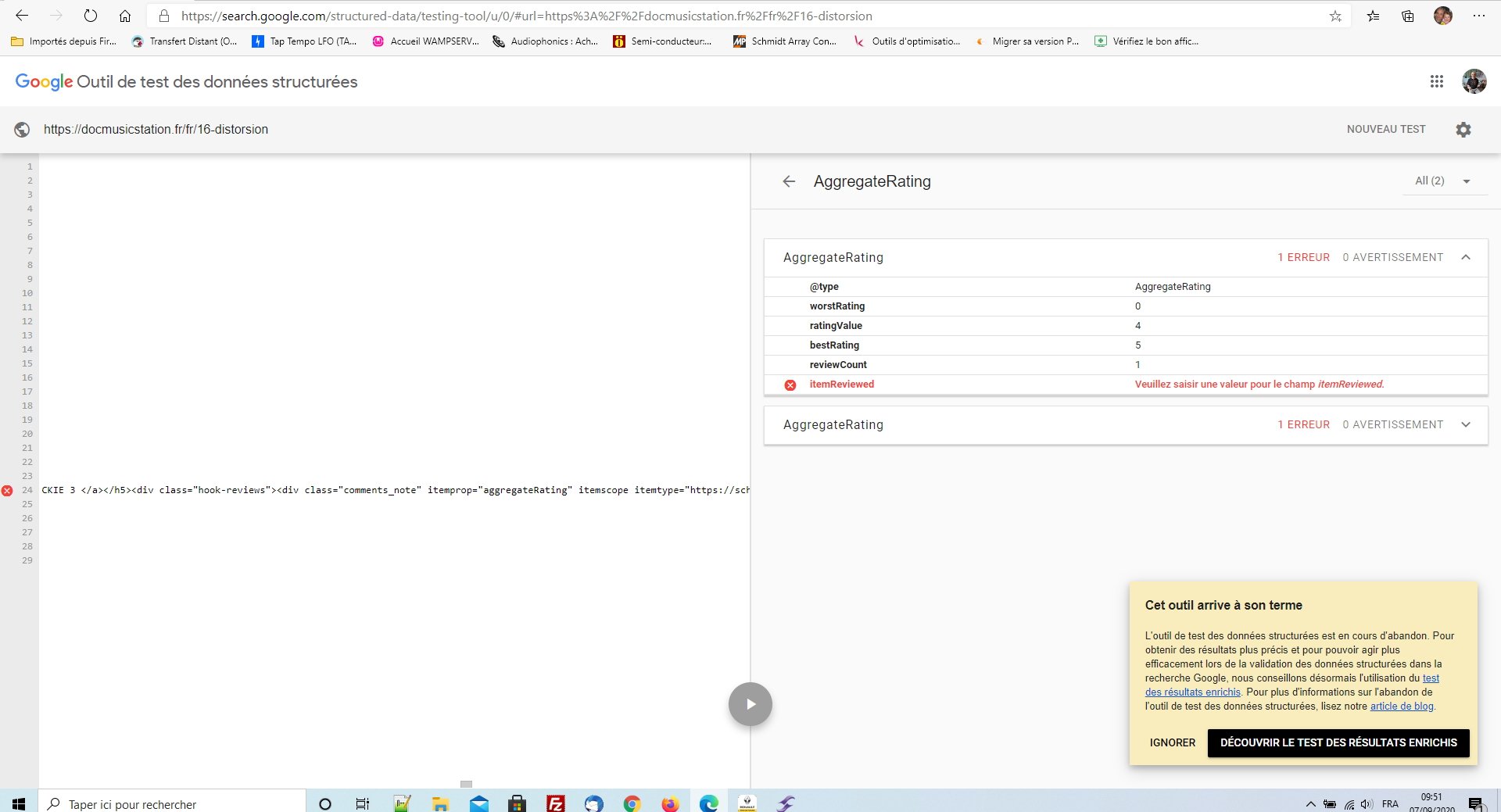Image resolution: width=1501 pixels, height=812 pixels.
Task: Open the Mail app from the taskbar
Action: (x=479, y=803)
